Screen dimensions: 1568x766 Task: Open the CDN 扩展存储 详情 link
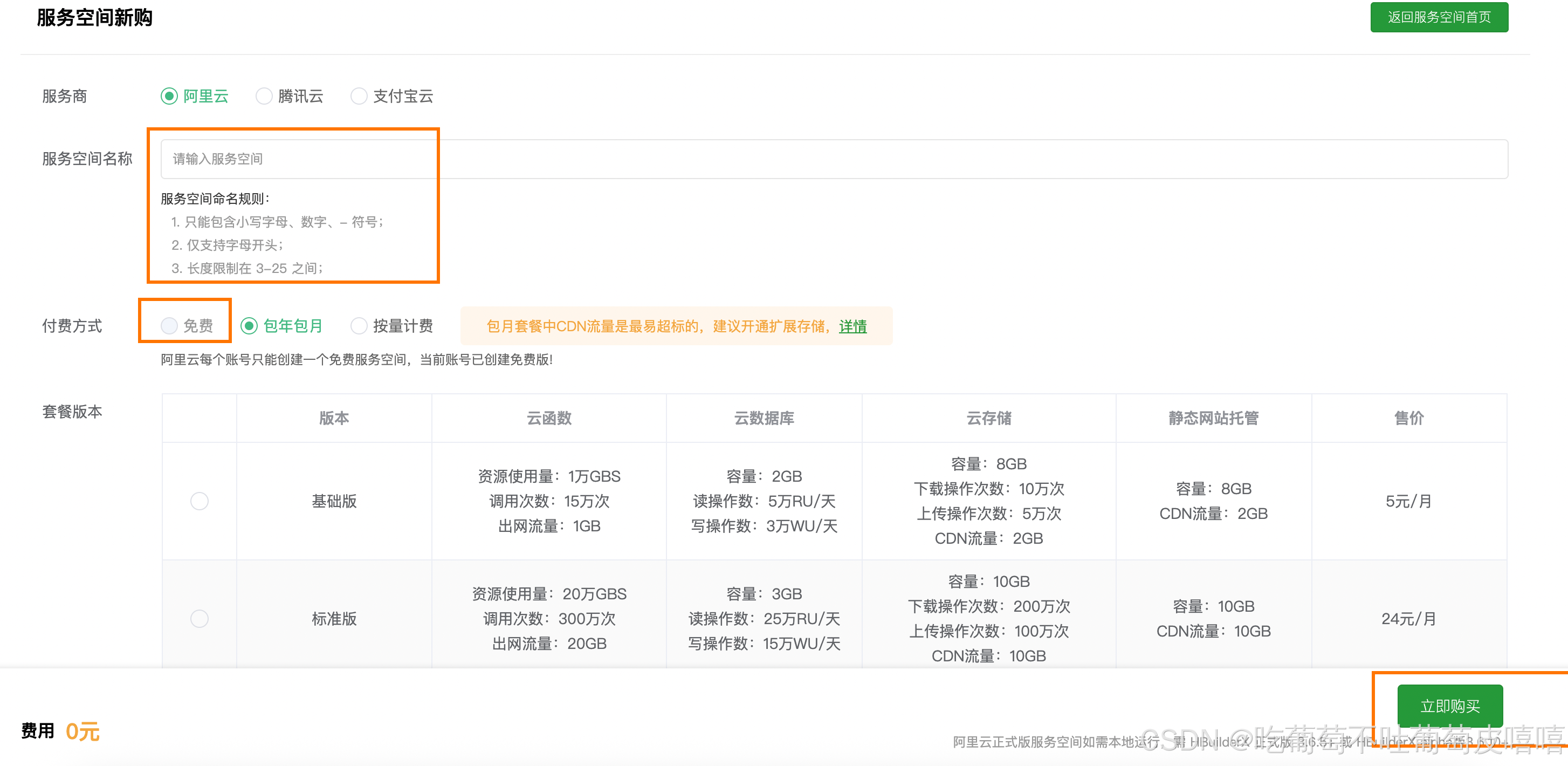[853, 327]
